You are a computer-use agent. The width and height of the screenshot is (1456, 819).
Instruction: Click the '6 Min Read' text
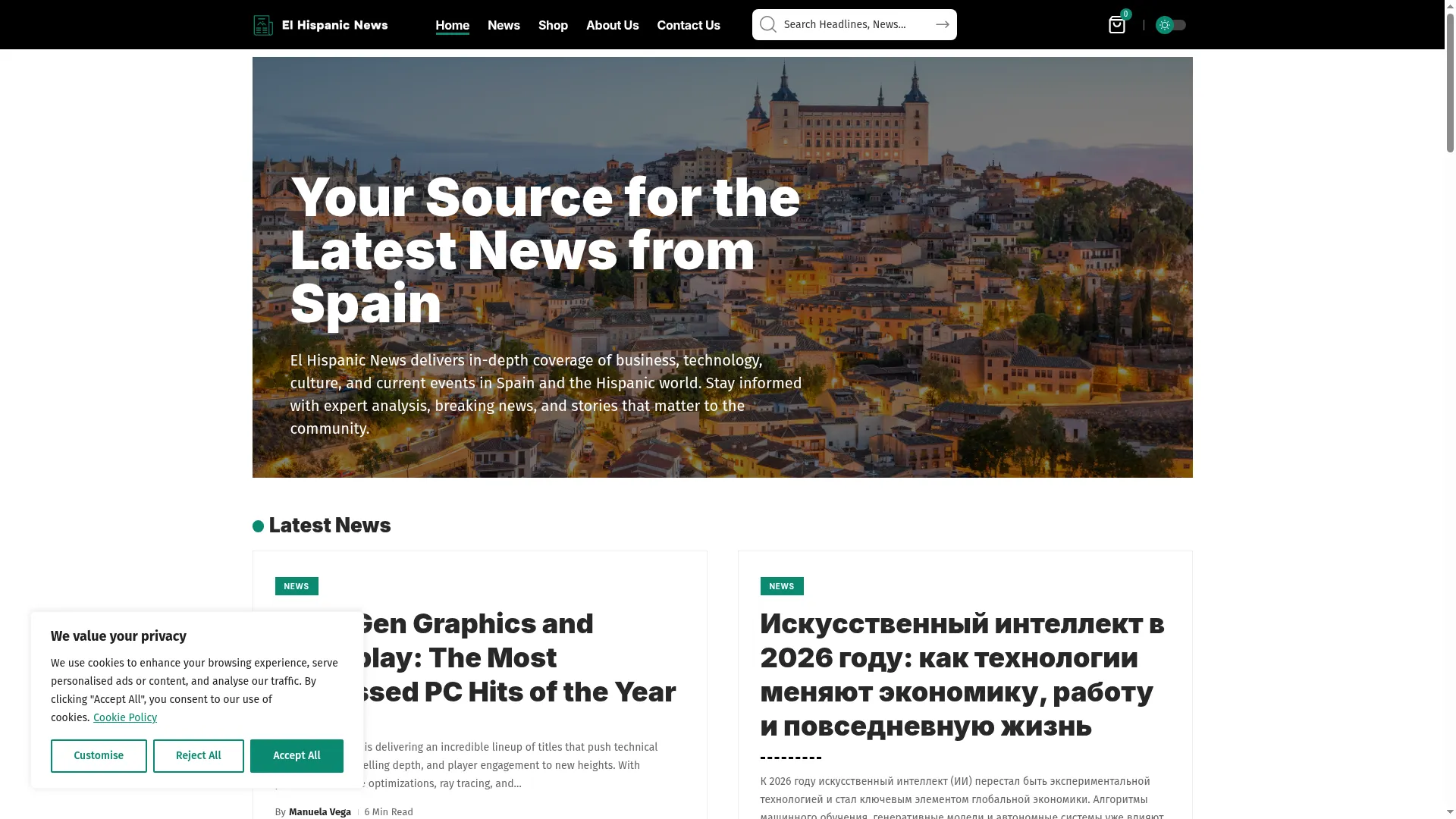click(388, 811)
